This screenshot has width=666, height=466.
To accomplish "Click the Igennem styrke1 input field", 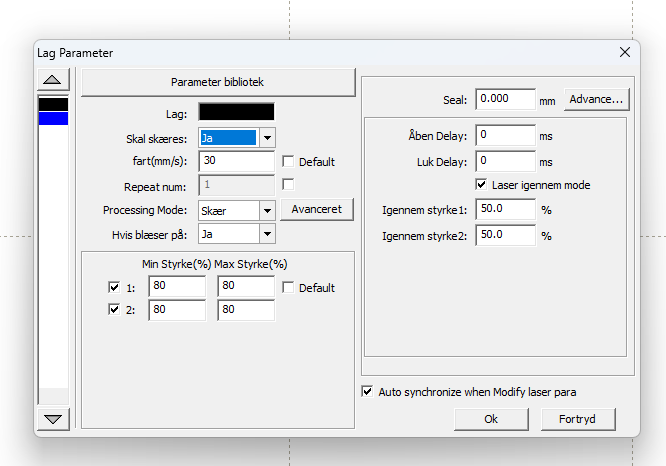I will pos(505,209).
